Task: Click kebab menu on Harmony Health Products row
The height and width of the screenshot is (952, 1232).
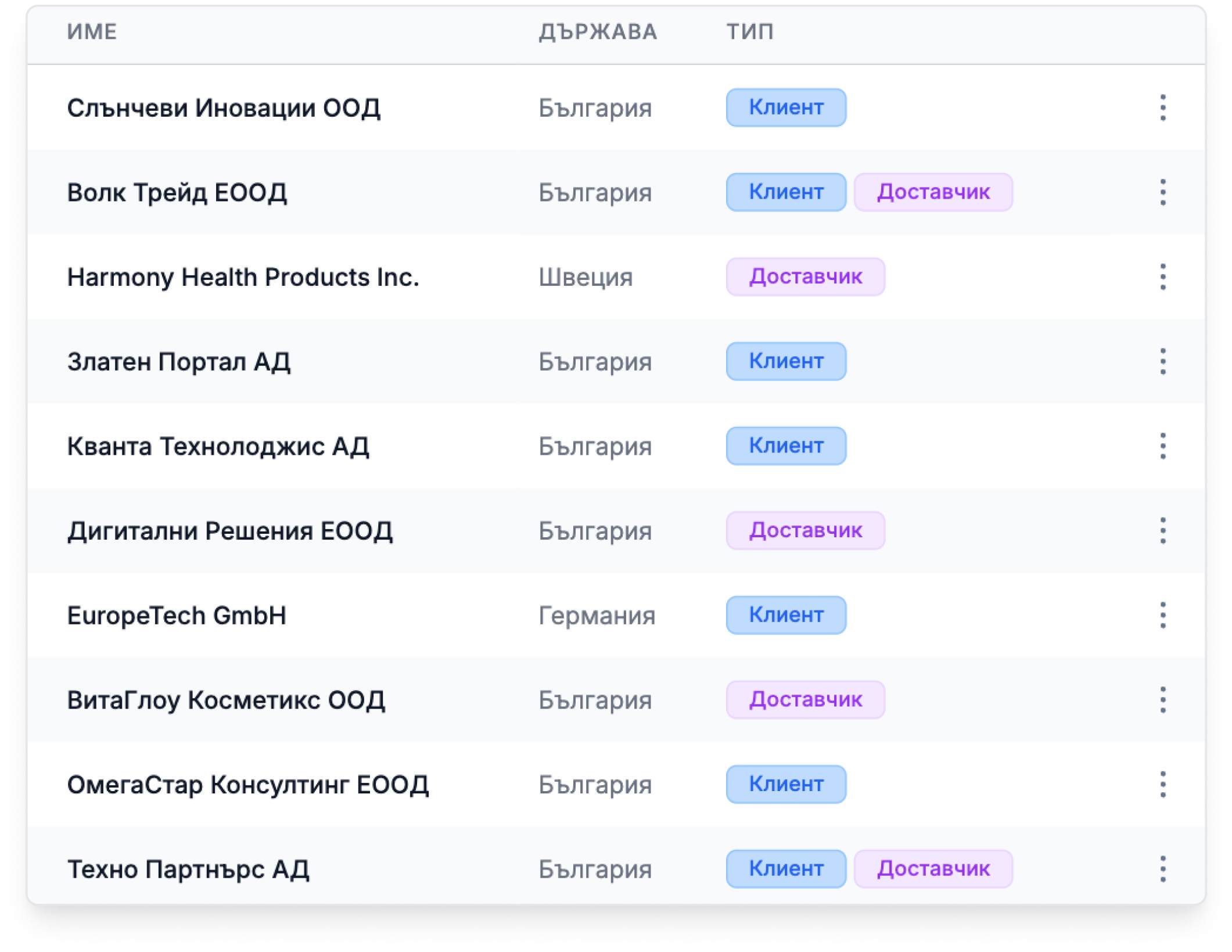Action: tap(1162, 277)
